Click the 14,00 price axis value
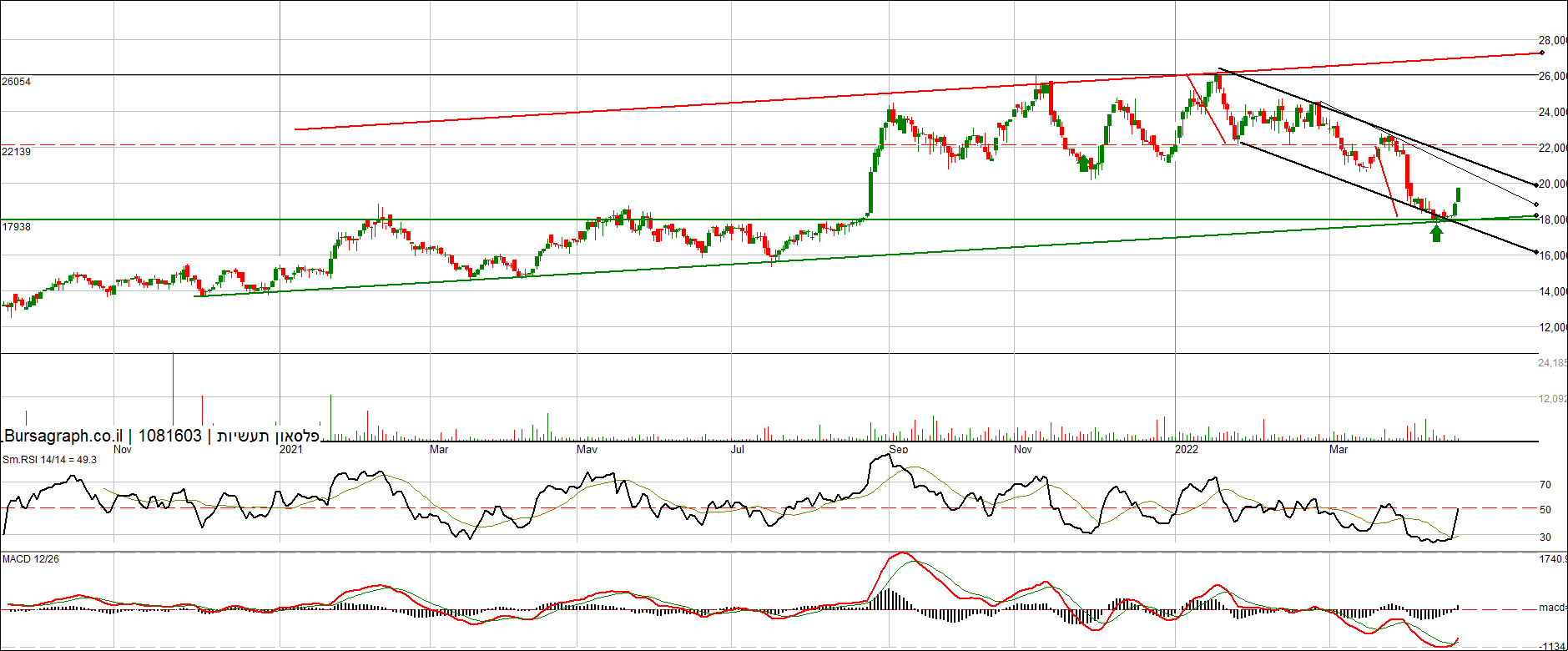This screenshot has width=1568, height=651. click(1553, 292)
